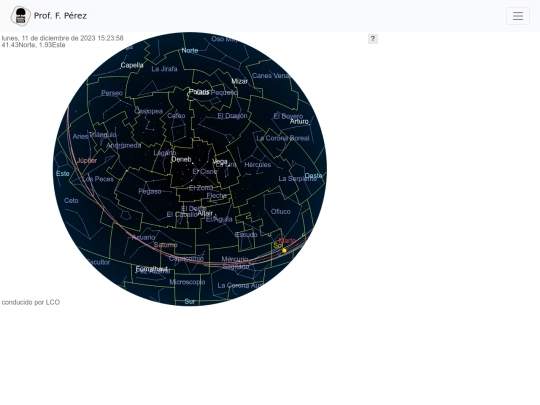Image resolution: width=540 pixels, height=405 pixels.
Task: Select the date and time text
Action: (62, 38)
